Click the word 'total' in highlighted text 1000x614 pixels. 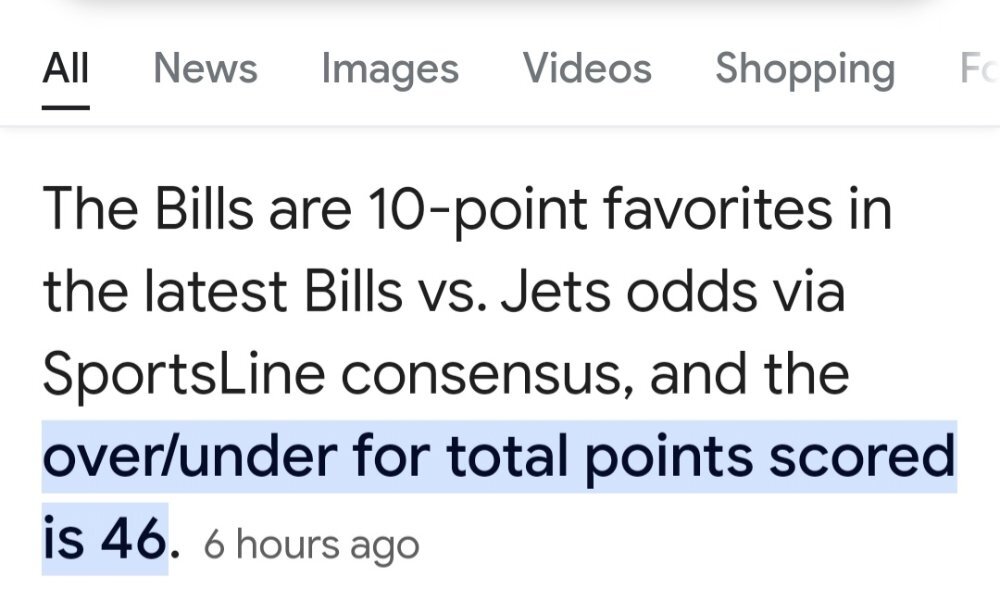506,455
